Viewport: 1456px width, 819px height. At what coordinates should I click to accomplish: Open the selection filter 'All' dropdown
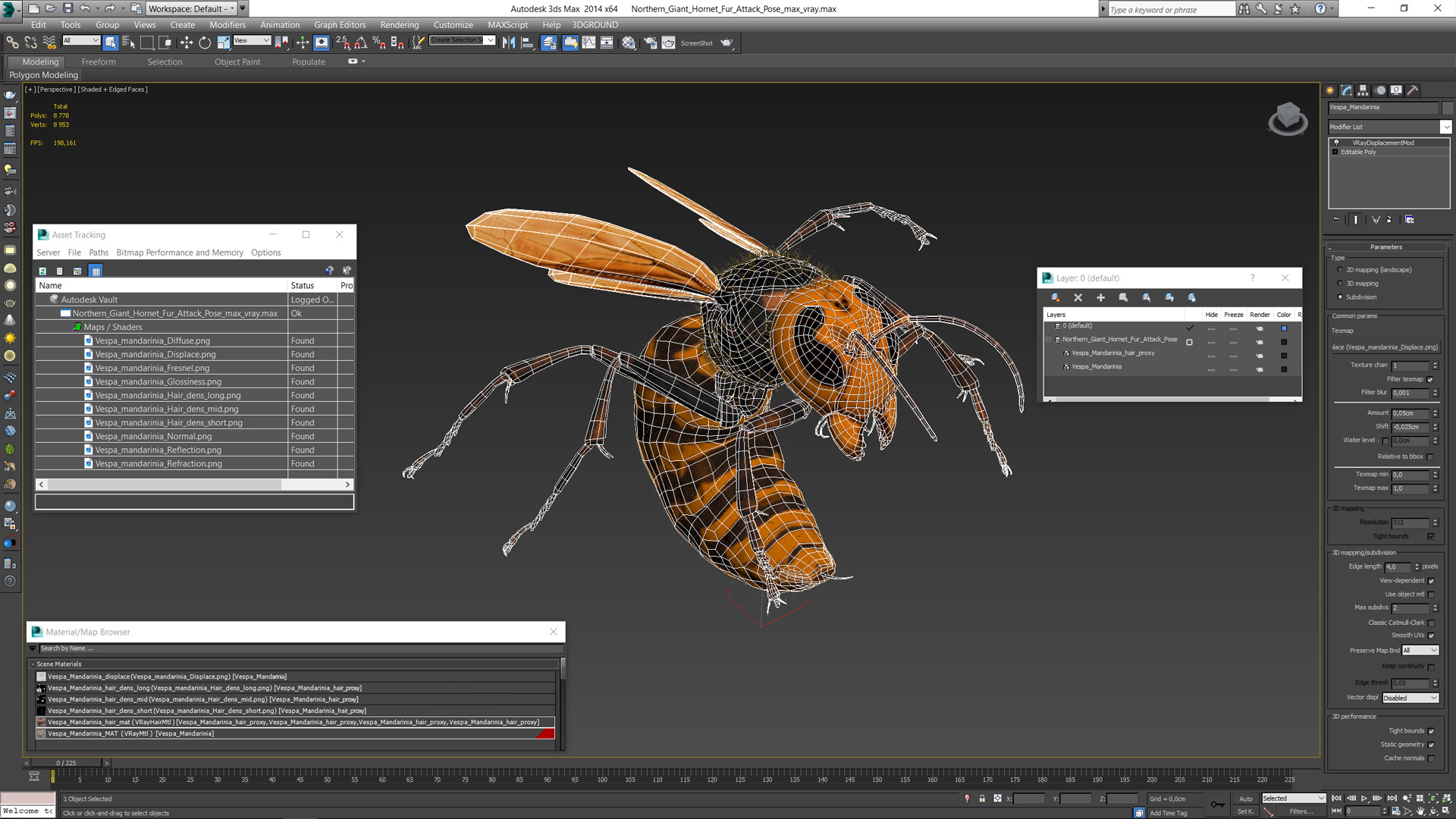tap(80, 40)
